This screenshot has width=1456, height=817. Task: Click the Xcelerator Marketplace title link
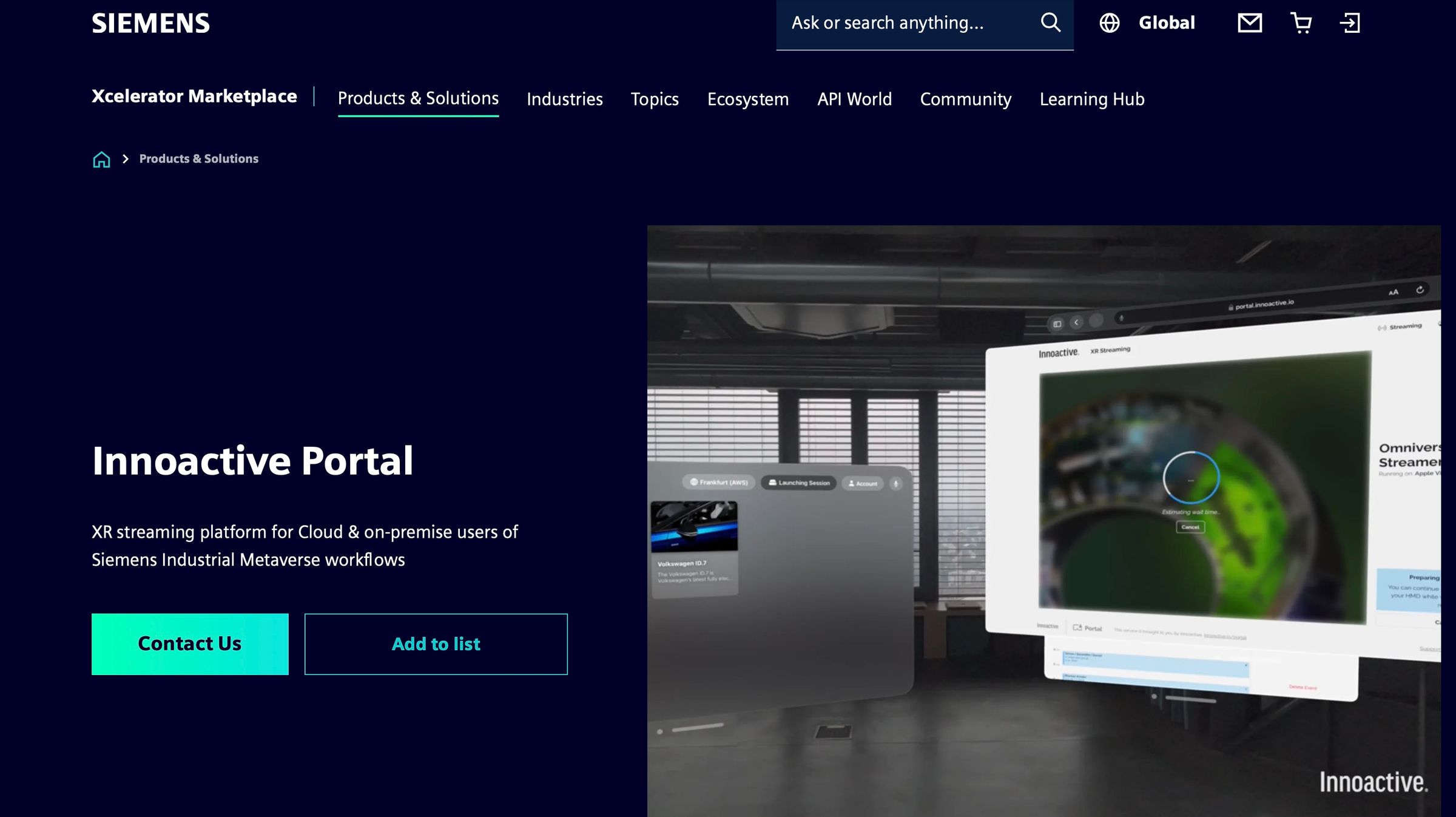coord(194,97)
